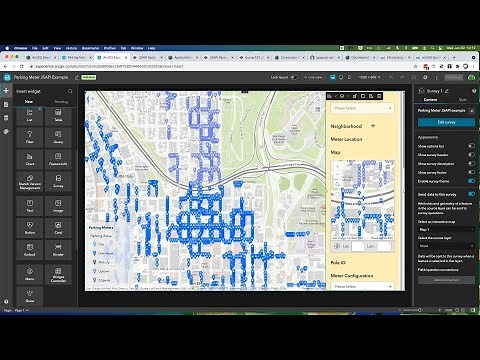Viewport: 480px width, 360px height.
Task: Select the Card widget
Action: (x=58, y=228)
